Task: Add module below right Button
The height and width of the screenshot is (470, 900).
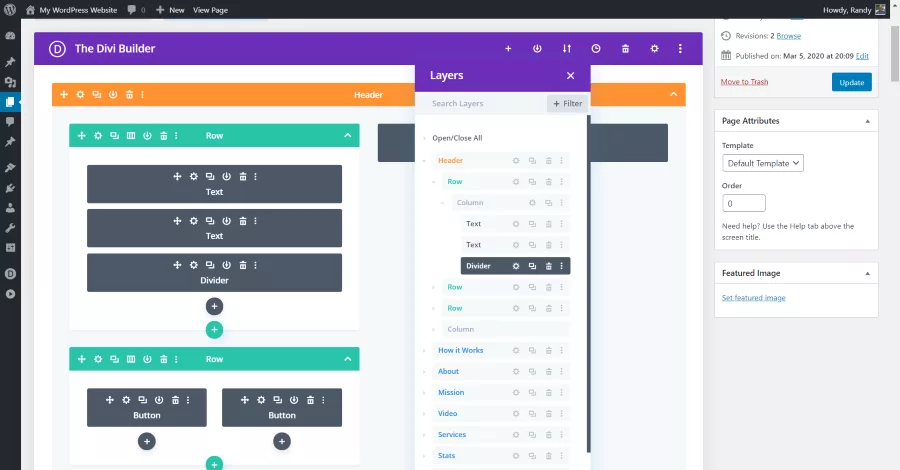Action: (282, 441)
